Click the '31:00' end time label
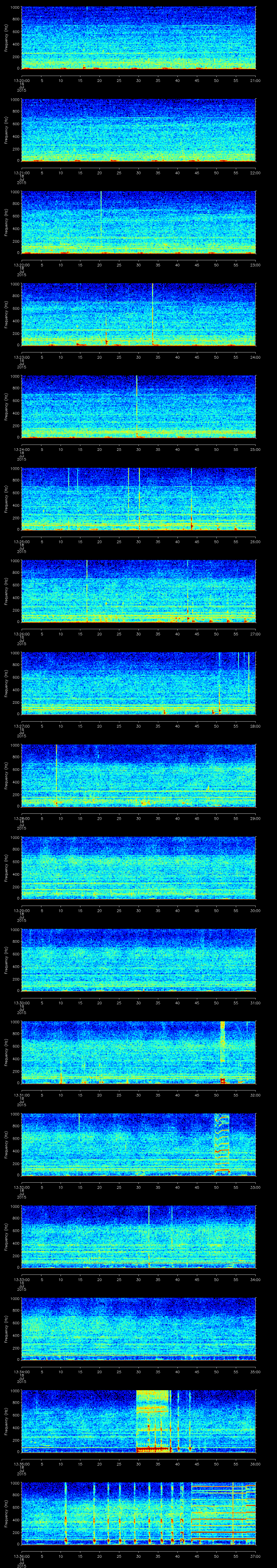This screenshot has height=1568, width=277. (x=256, y=1003)
